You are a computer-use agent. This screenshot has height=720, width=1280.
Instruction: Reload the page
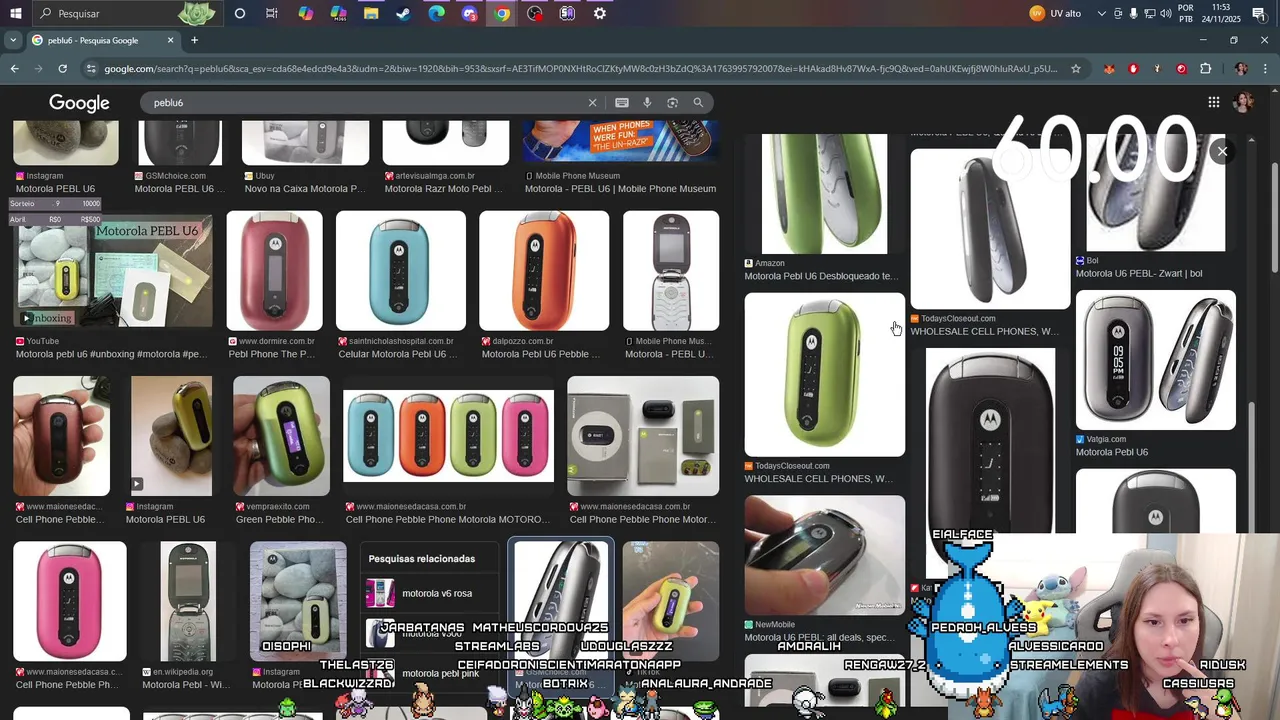[62, 69]
